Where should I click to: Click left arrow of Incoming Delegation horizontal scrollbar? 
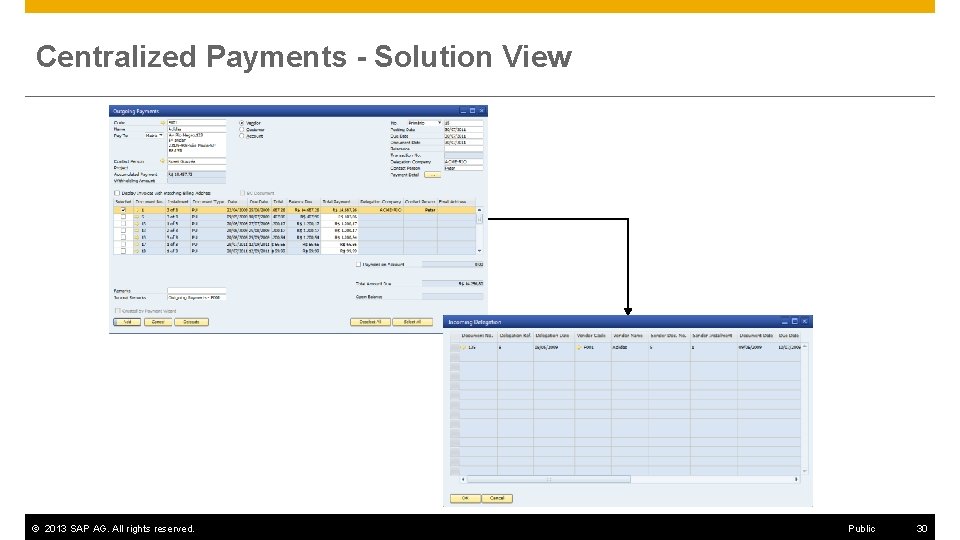[x=463, y=479]
